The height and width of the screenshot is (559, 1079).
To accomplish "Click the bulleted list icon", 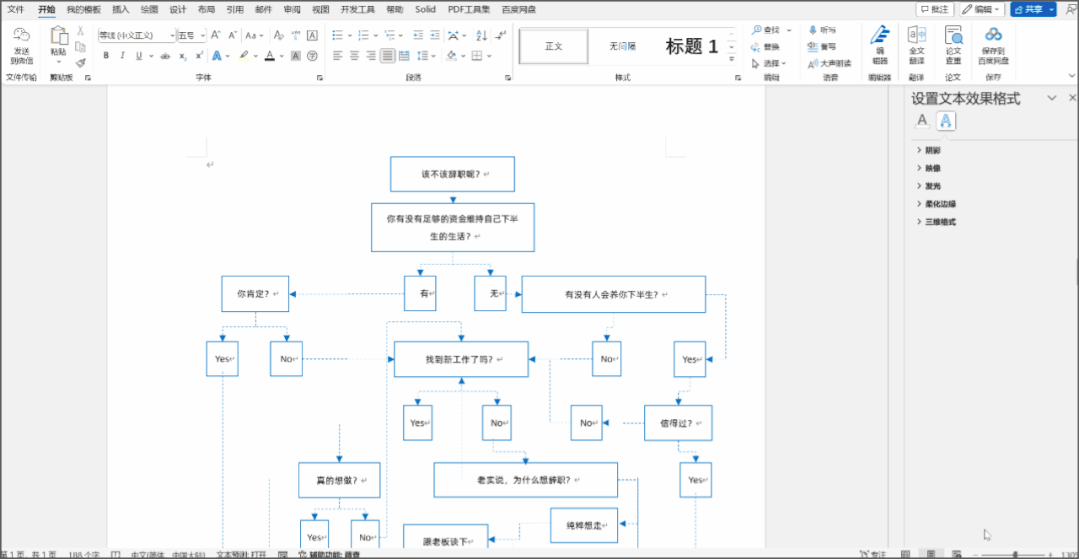I will pos(338,35).
